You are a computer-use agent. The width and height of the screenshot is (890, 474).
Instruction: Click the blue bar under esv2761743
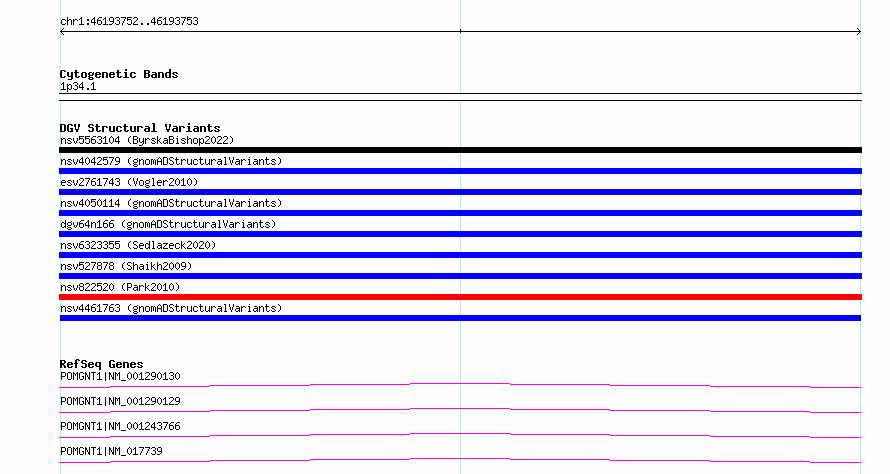click(x=460, y=192)
